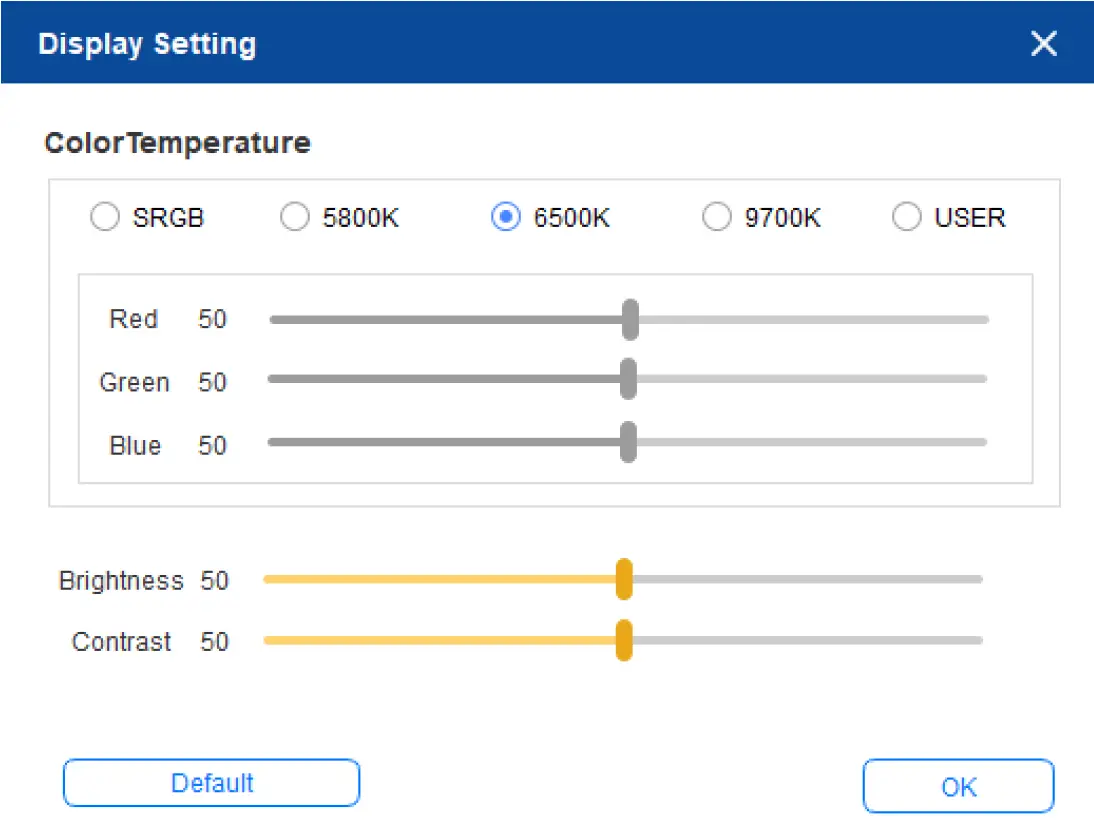Click the Display Setting title bar text

pyautogui.click(x=147, y=43)
